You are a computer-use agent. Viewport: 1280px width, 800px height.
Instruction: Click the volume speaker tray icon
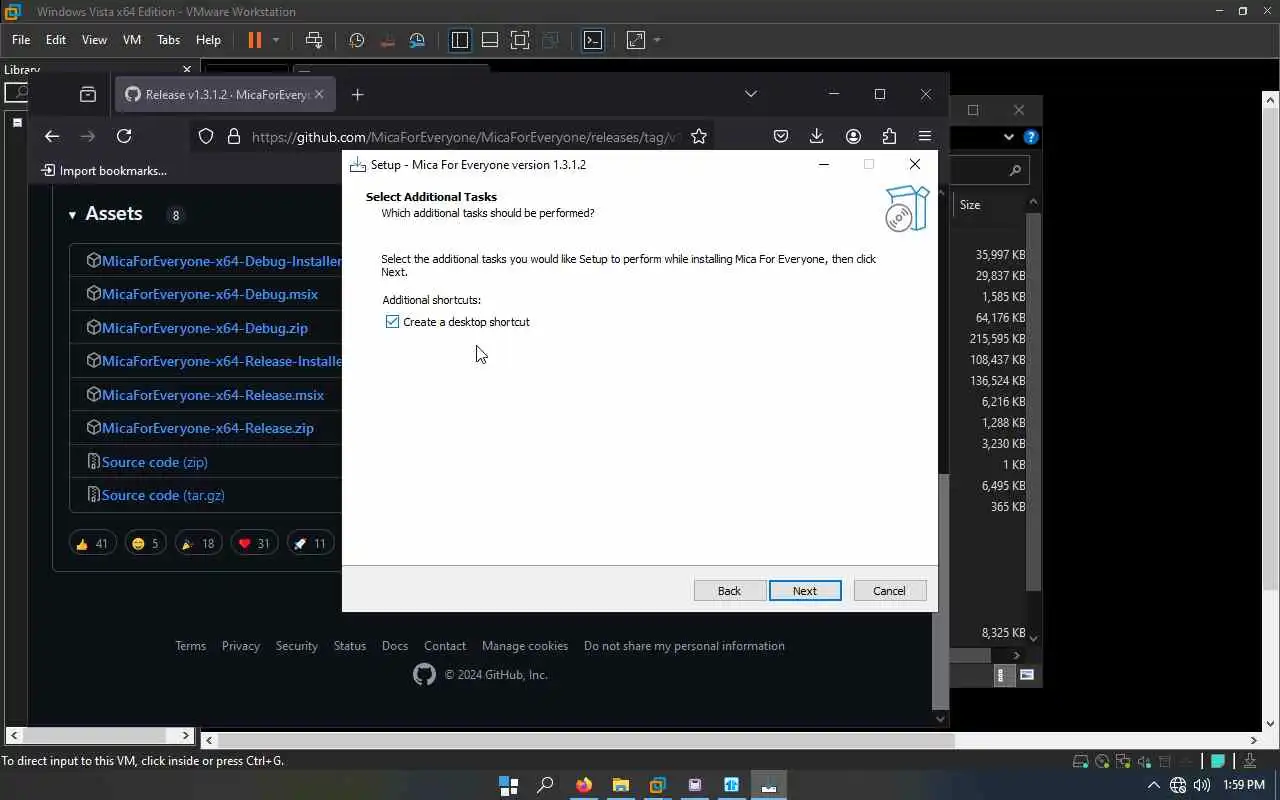click(1201, 785)
